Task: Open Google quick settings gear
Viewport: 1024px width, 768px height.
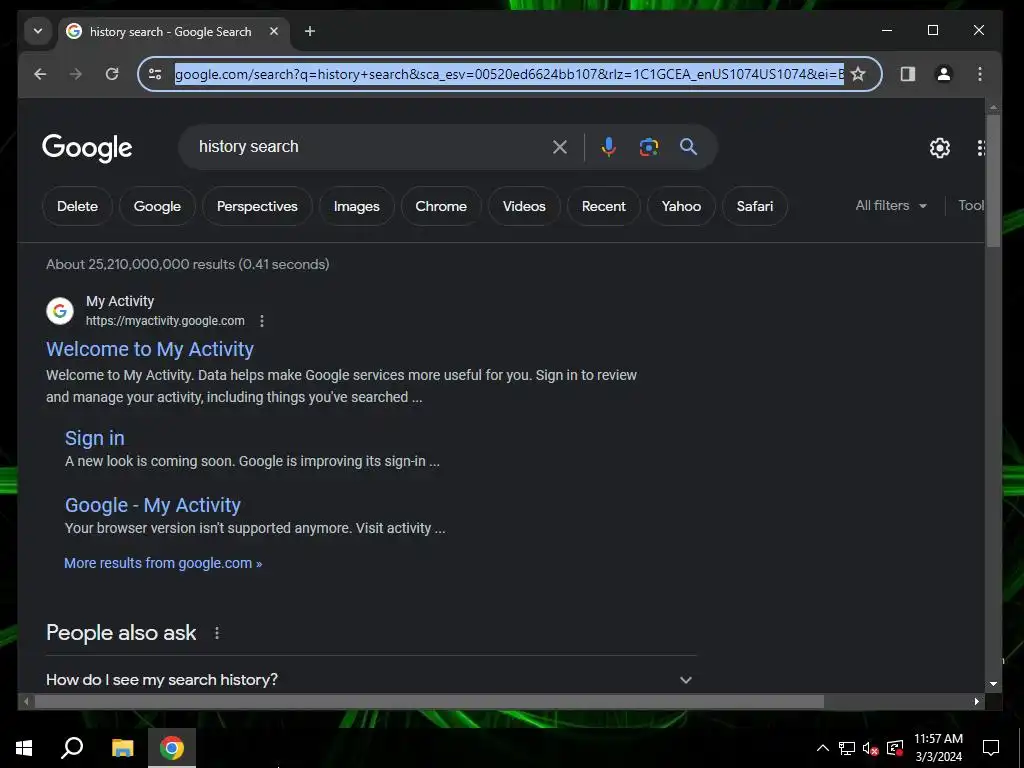Action: 940,148
